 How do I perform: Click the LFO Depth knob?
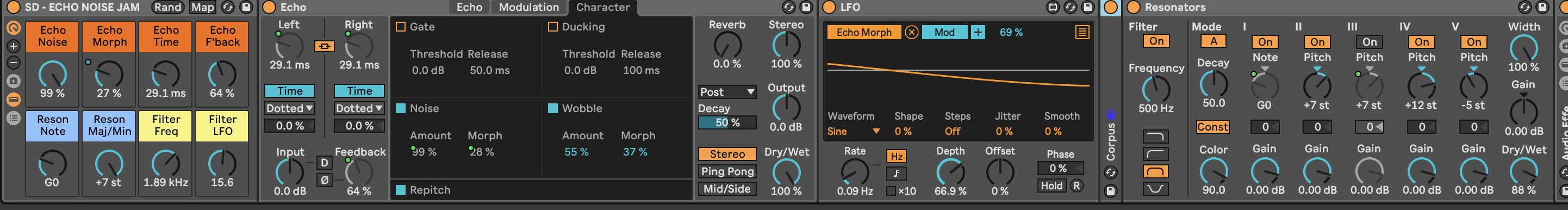950,173
